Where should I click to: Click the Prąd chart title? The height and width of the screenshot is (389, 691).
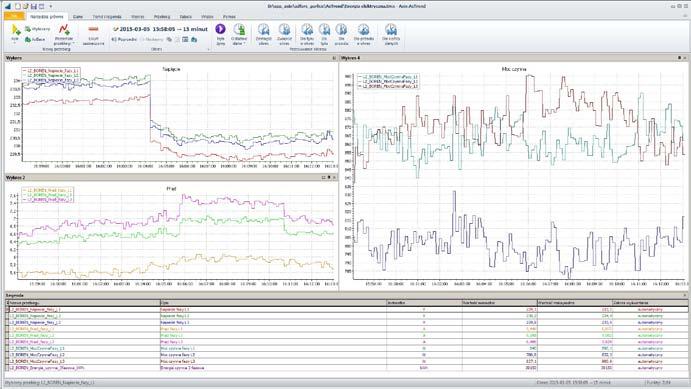point(171,189)
